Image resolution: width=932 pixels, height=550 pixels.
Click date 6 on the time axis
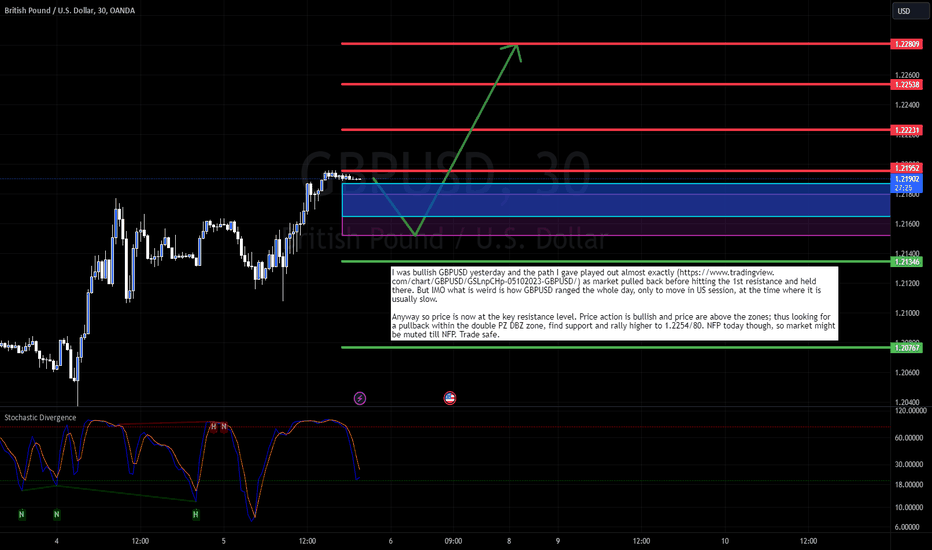tap(391, 541)
